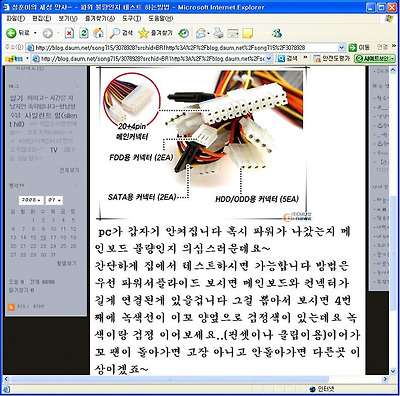This screenshot has width=400, height=396.
Task: Collapse the calendar section minus toggle
Action: 77,185
